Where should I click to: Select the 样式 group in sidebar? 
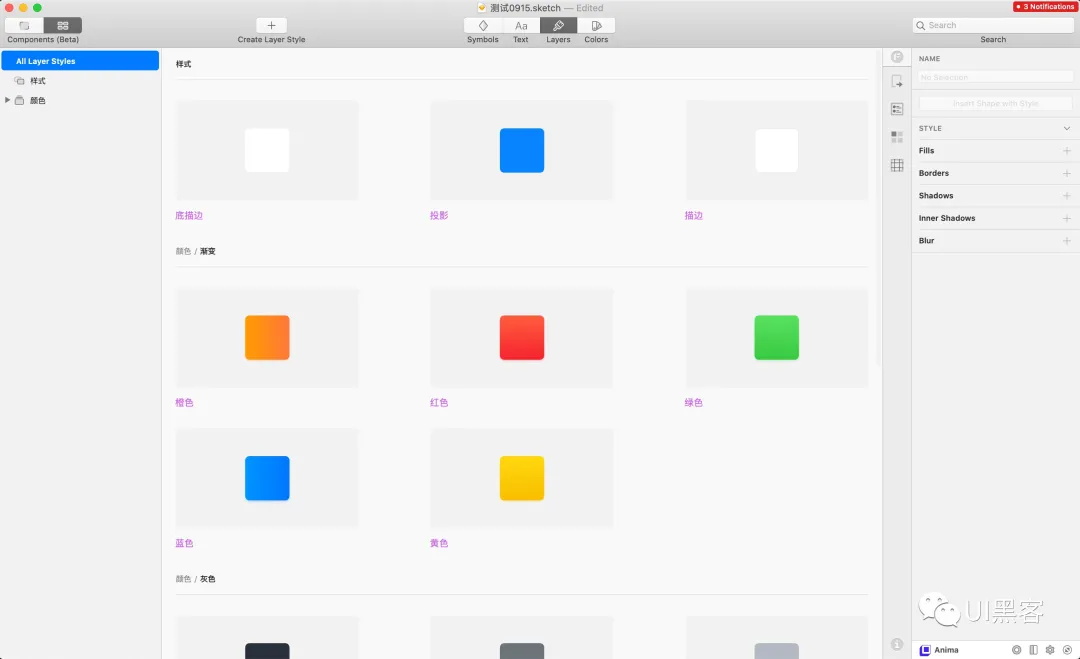38,81
